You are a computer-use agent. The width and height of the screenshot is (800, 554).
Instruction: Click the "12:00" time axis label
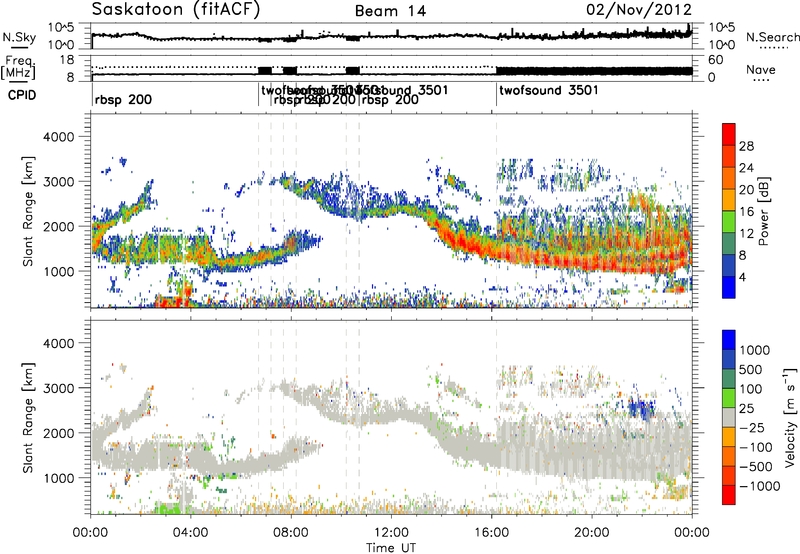pos(391,533)
